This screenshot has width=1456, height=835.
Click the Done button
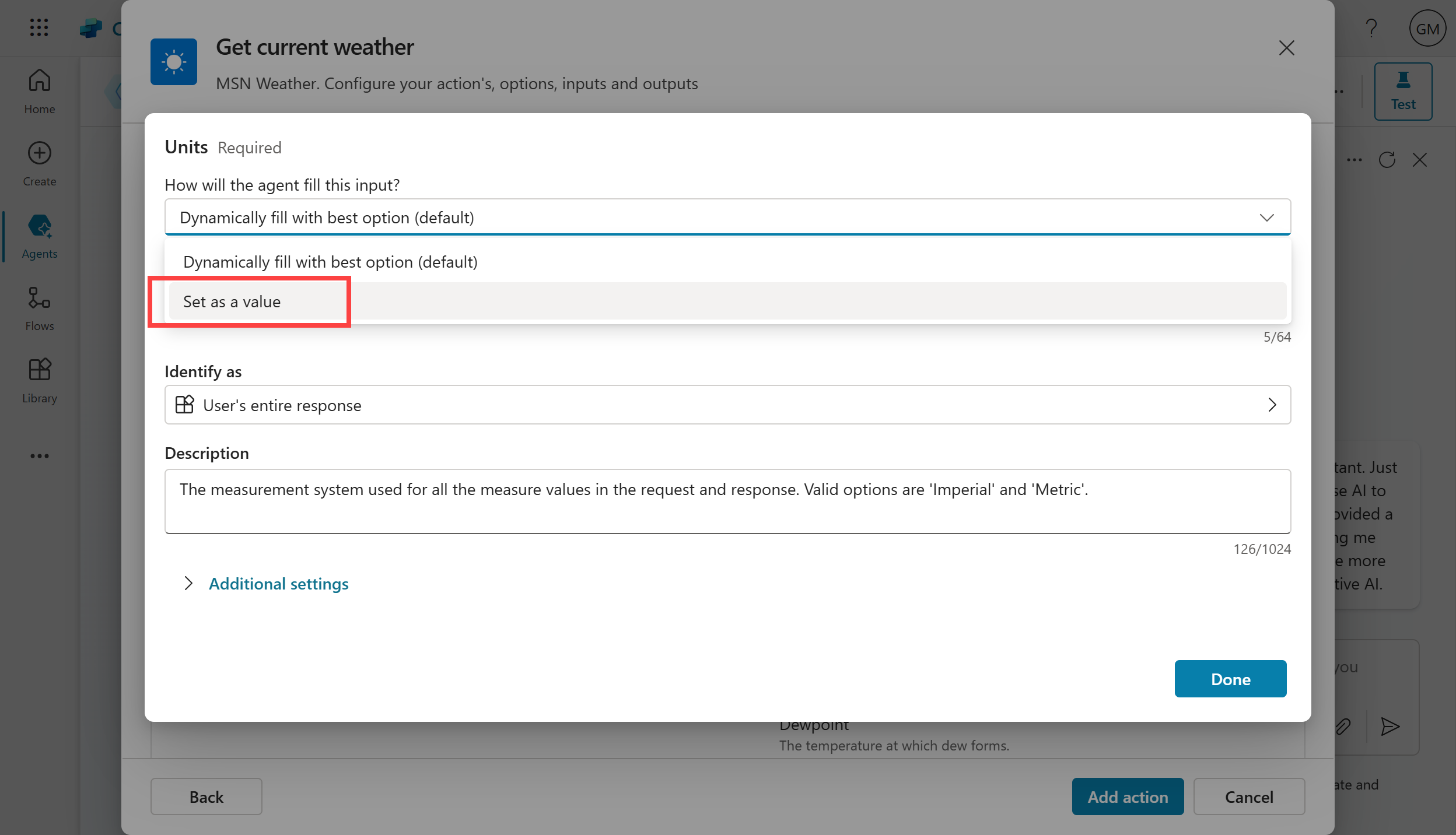(x=1230, y=679)
